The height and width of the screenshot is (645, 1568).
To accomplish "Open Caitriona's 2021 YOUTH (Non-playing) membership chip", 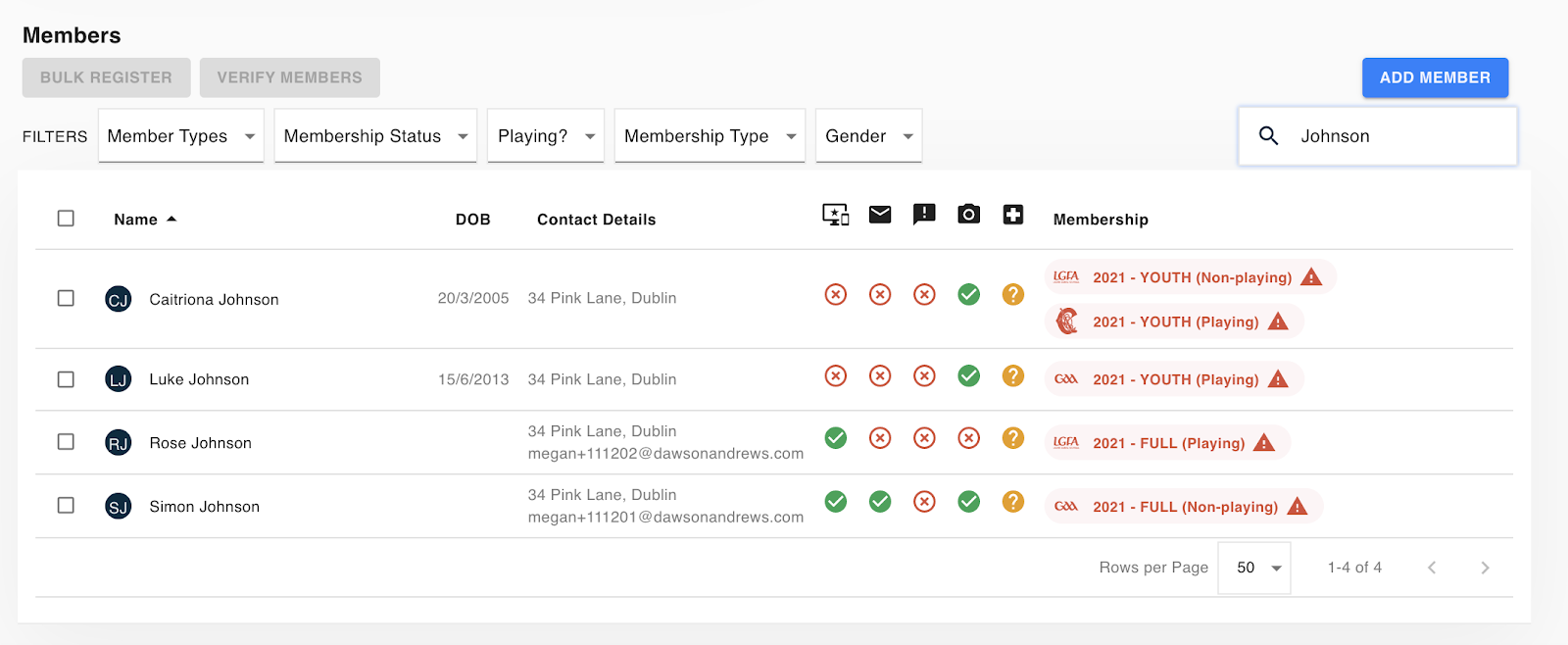I will click(x=1191, y=277).
